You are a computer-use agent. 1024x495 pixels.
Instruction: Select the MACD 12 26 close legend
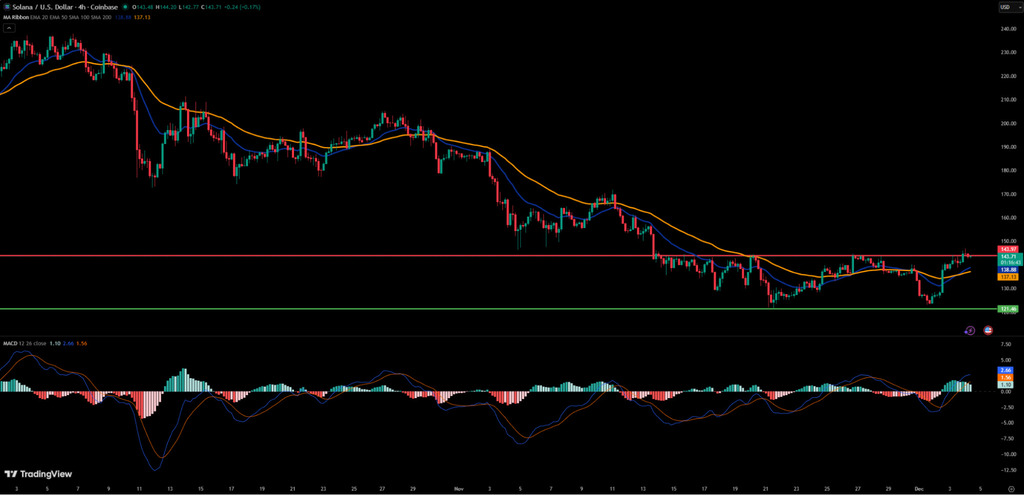[30, 344]
